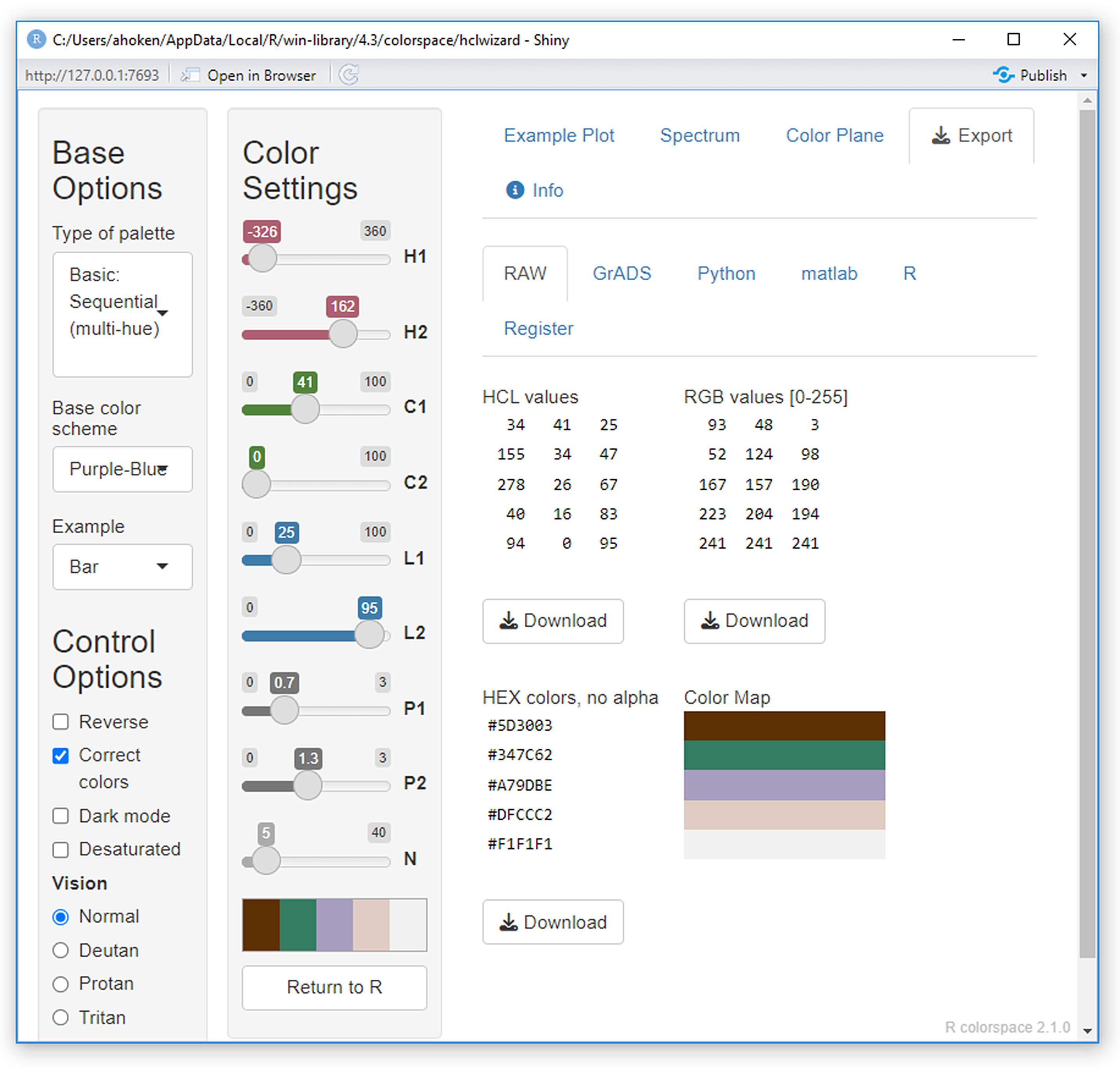The height and width of the screenshot is (1068, 1120).
Task: Download the HEX colors file
Action: [553, 922]
